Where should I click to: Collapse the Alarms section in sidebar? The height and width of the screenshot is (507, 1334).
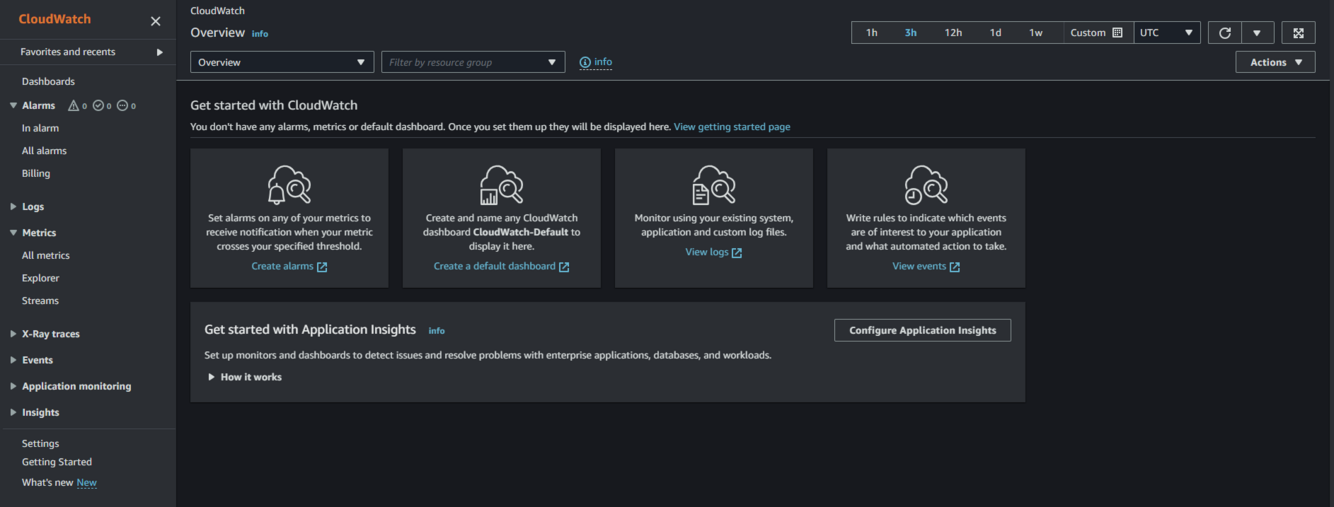13,106
